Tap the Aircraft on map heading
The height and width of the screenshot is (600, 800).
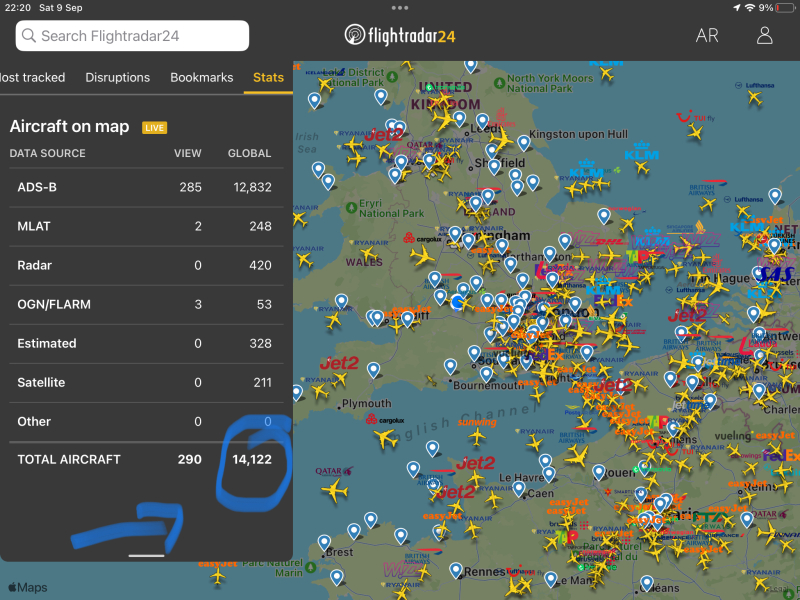pos(69,127)
